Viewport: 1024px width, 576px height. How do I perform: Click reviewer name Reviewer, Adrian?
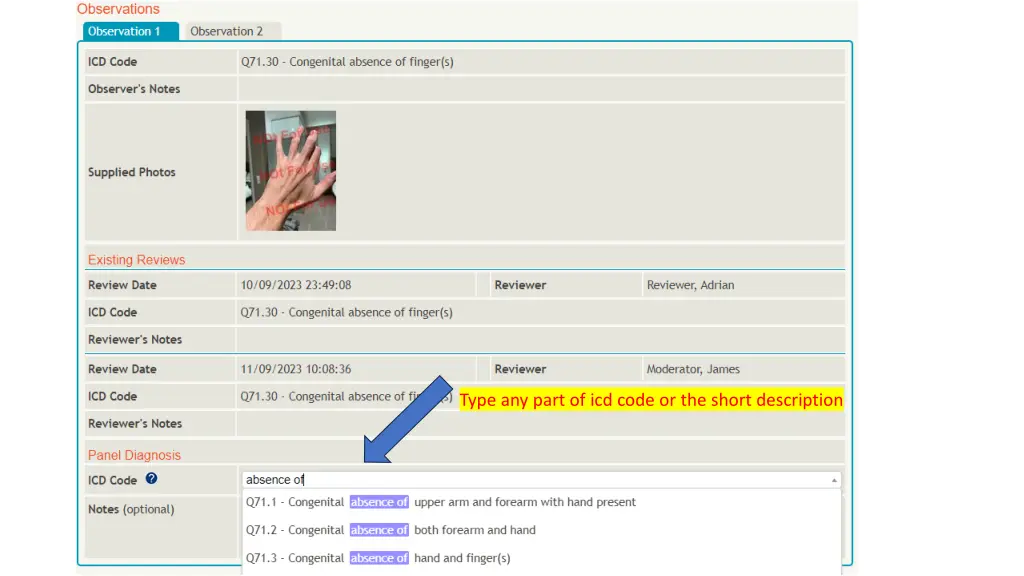[x=690, y=285]
